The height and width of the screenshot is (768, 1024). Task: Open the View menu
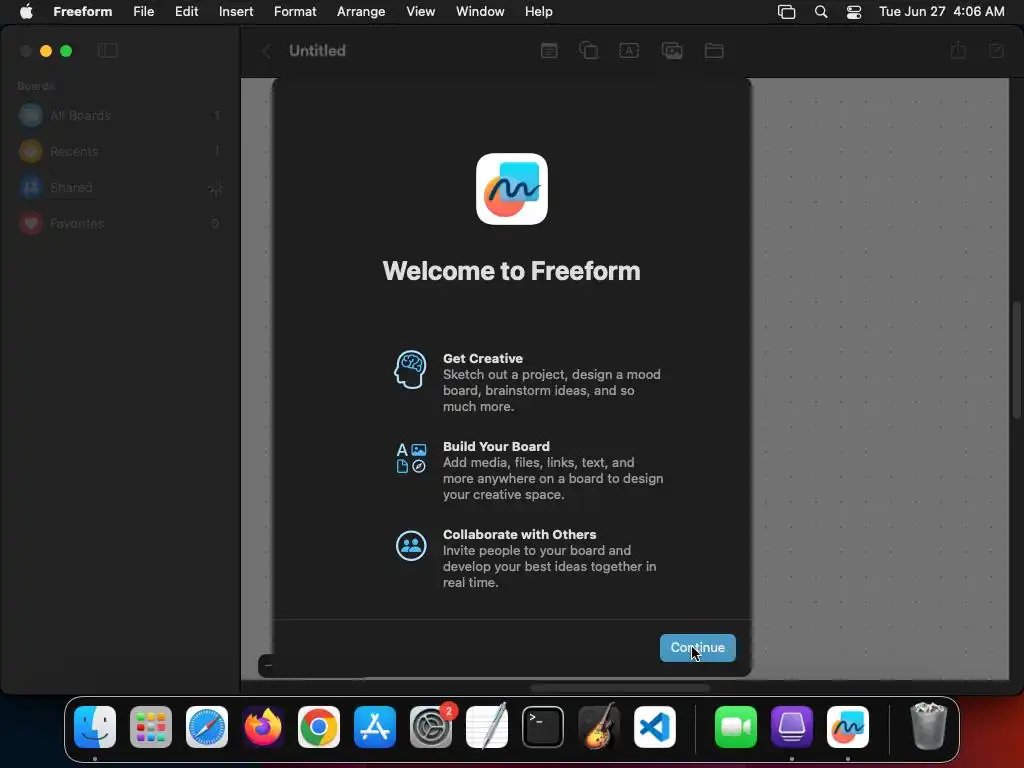pos(421,12)
